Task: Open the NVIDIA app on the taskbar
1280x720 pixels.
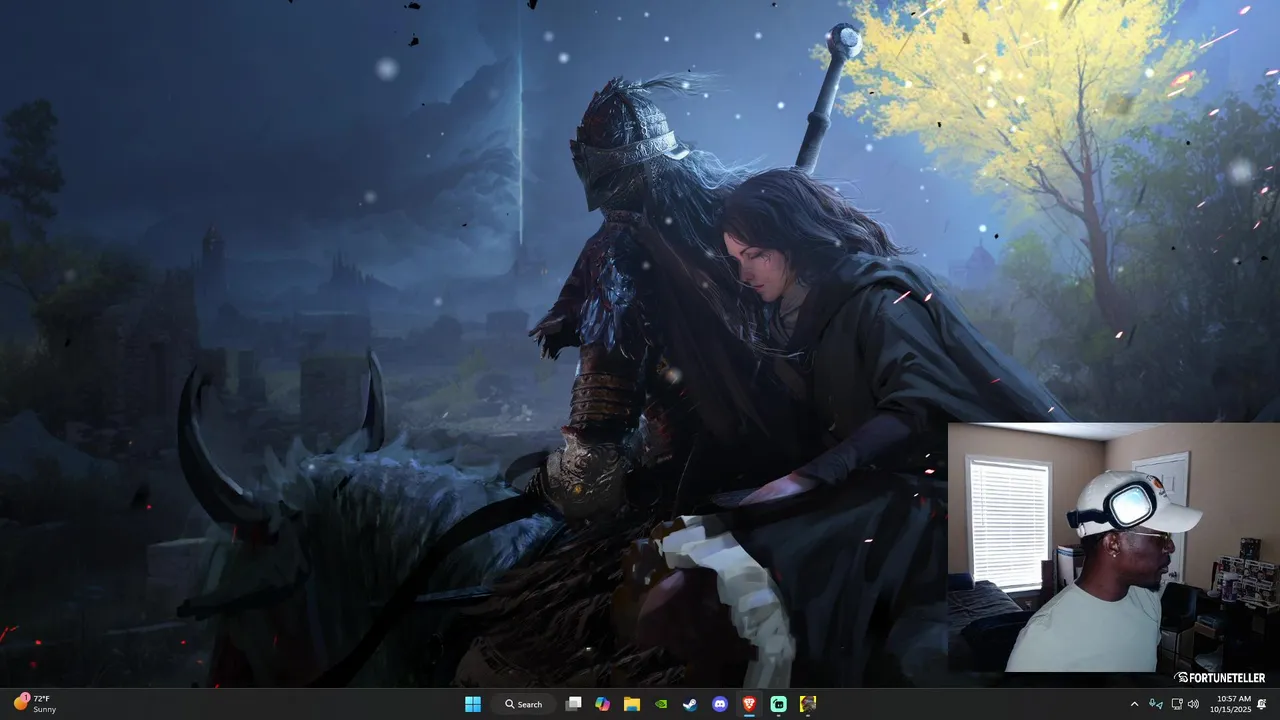Action: click(x=661, y=704)
